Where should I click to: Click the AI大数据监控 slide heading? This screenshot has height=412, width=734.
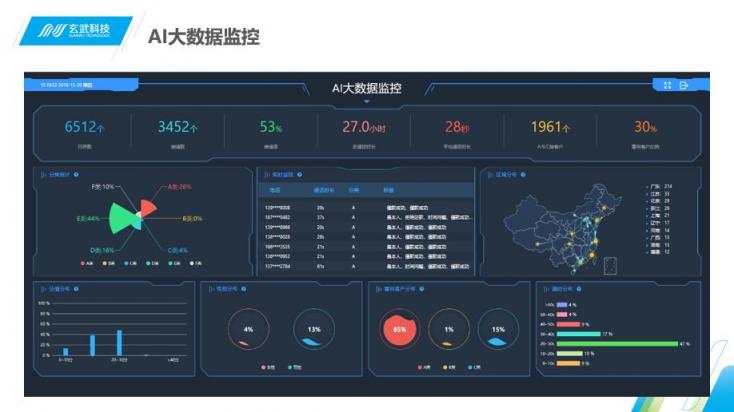[204, 37]
